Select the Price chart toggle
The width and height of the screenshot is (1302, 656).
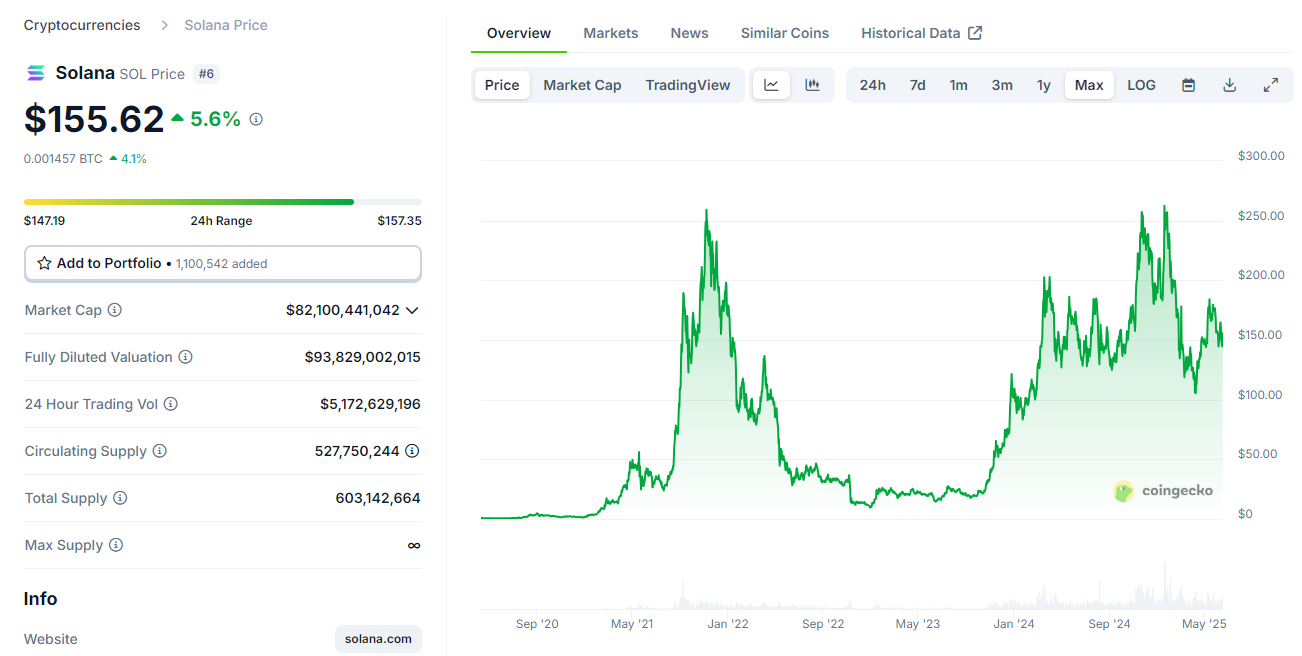point(502,85)
